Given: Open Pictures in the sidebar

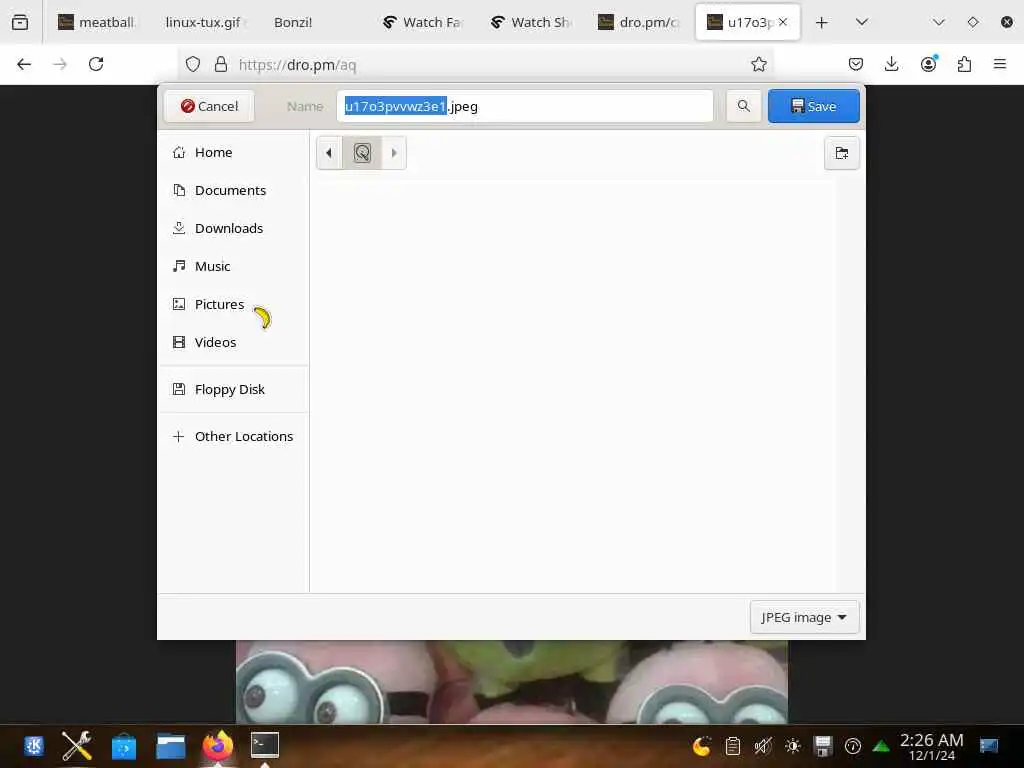Looking at the screenshot, I should point(233,304).
